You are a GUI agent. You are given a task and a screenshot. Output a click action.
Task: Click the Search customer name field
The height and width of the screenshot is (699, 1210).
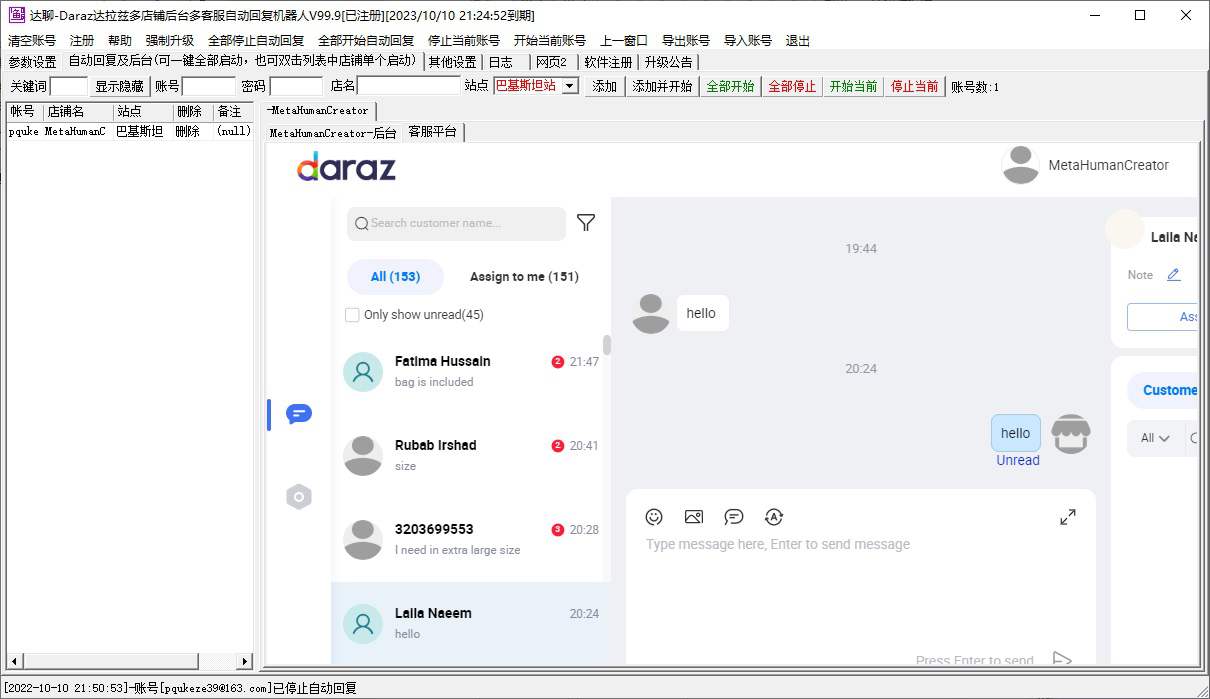[x=463, y=223]
